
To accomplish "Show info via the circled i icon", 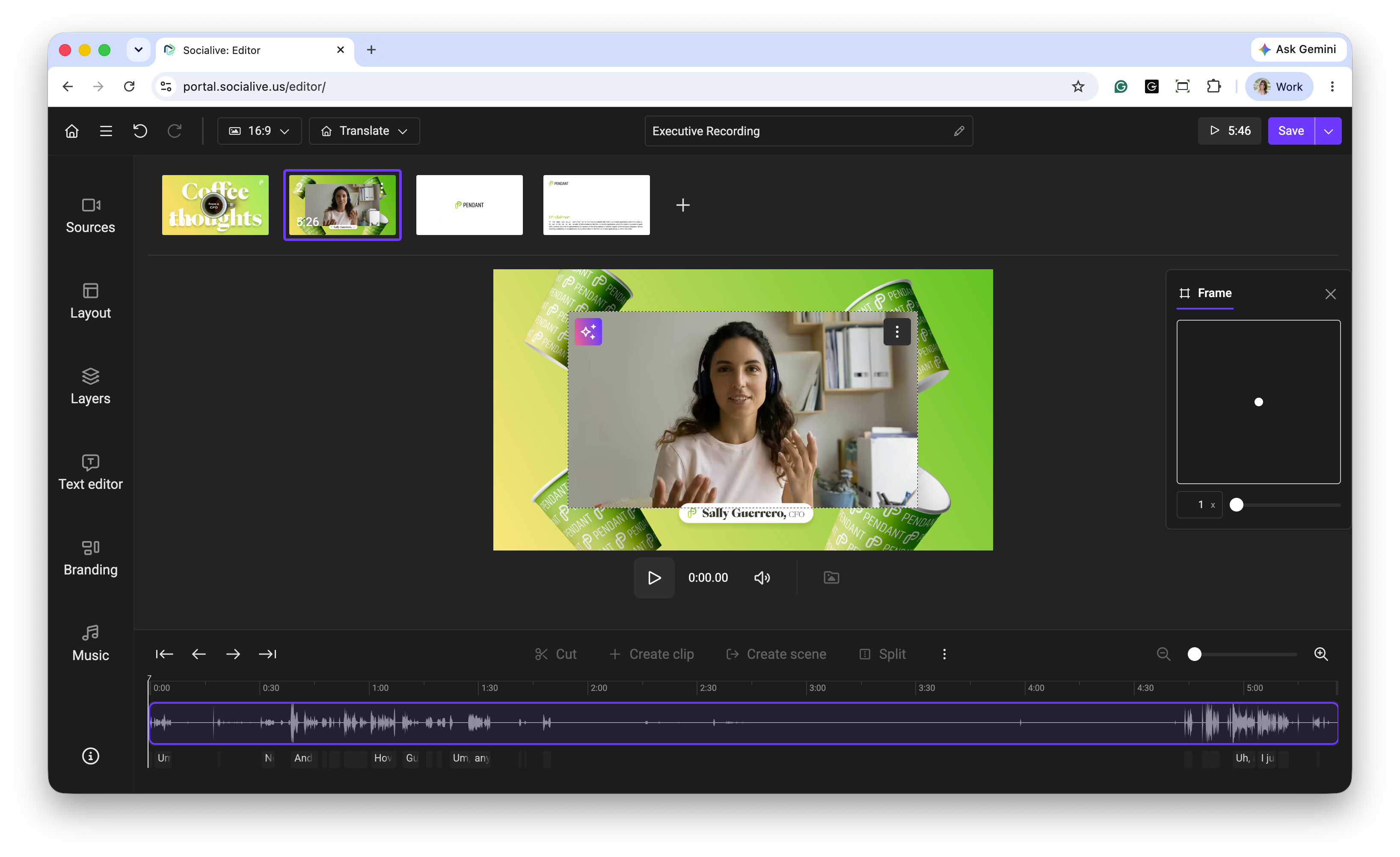I will (x=90, y=756).
